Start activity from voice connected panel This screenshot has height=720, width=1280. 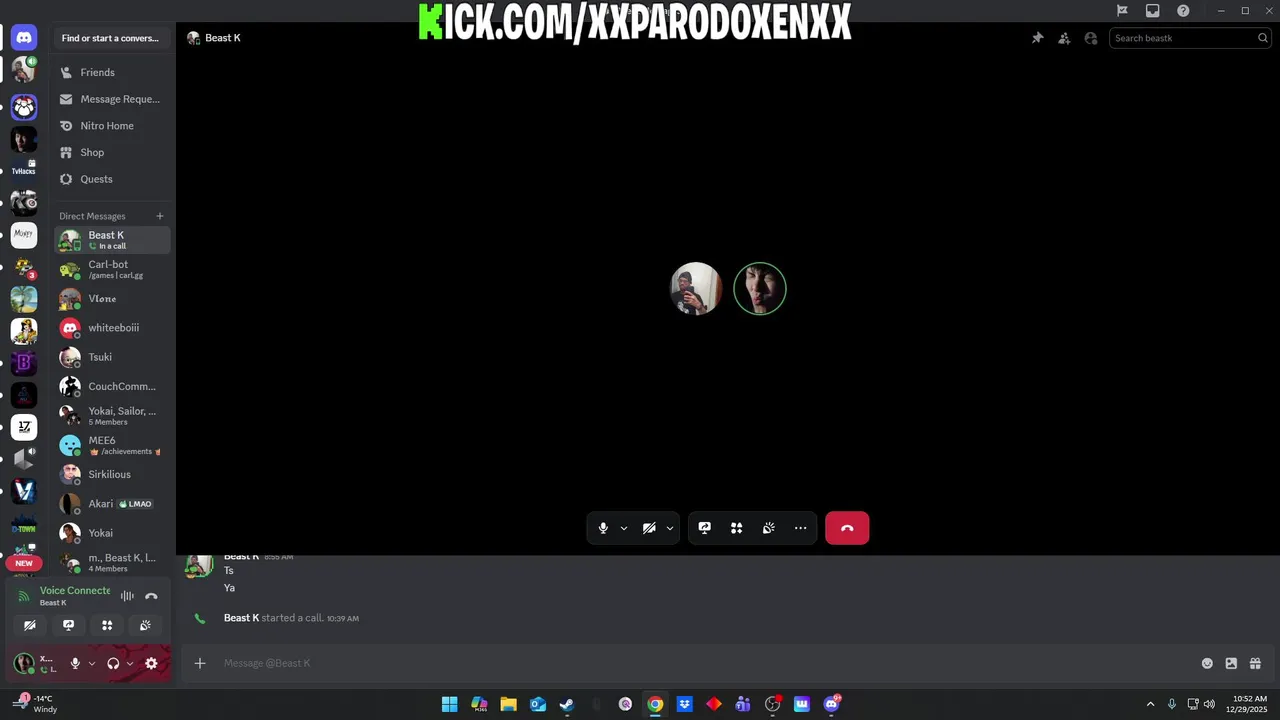(x=107, y=625)
